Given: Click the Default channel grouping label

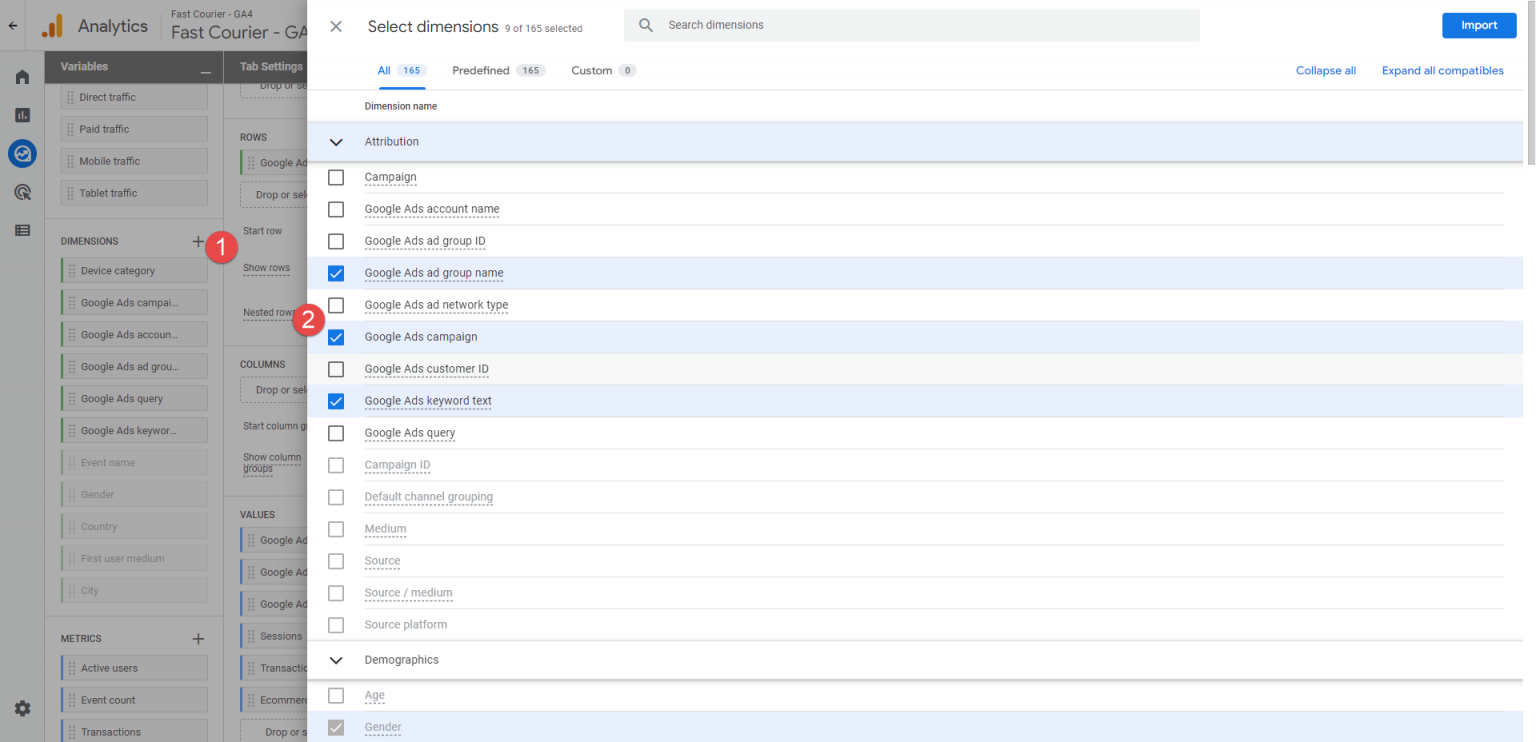Looking at the screenshot, I should click(x=428, y=497).
